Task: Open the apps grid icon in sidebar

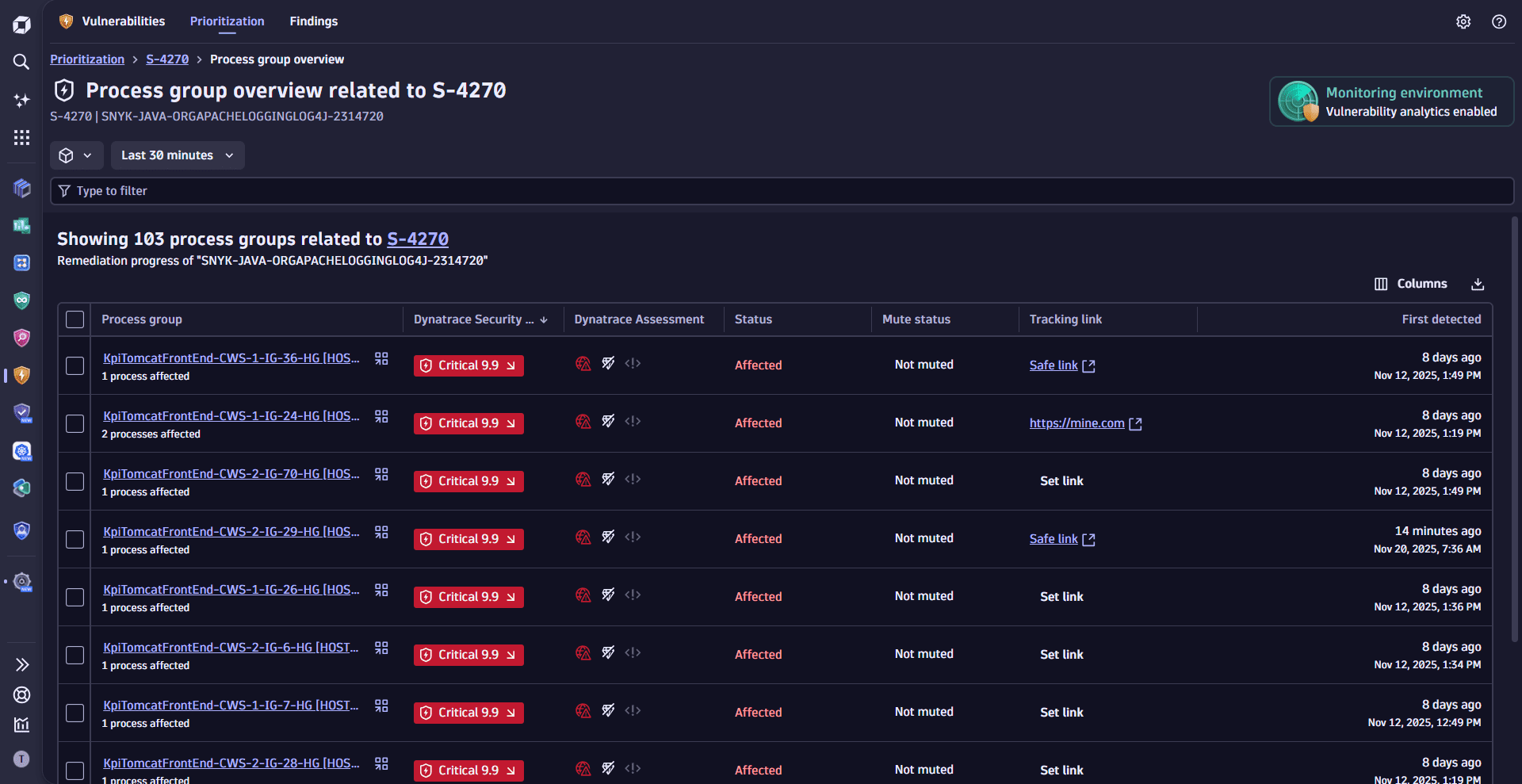Action: click(x=21, y=138)
